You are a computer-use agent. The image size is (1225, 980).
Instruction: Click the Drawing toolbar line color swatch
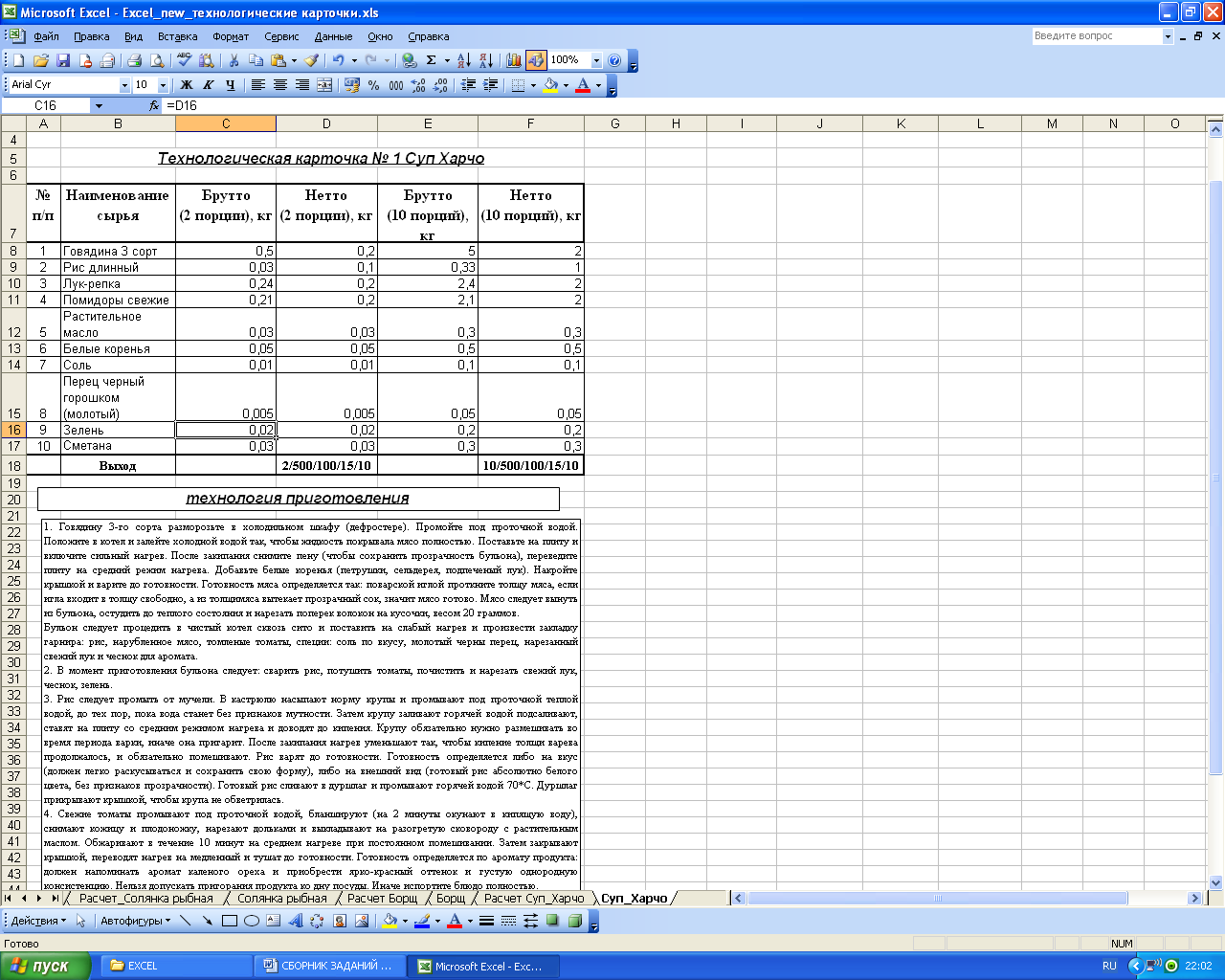click(x=422, y=921)
